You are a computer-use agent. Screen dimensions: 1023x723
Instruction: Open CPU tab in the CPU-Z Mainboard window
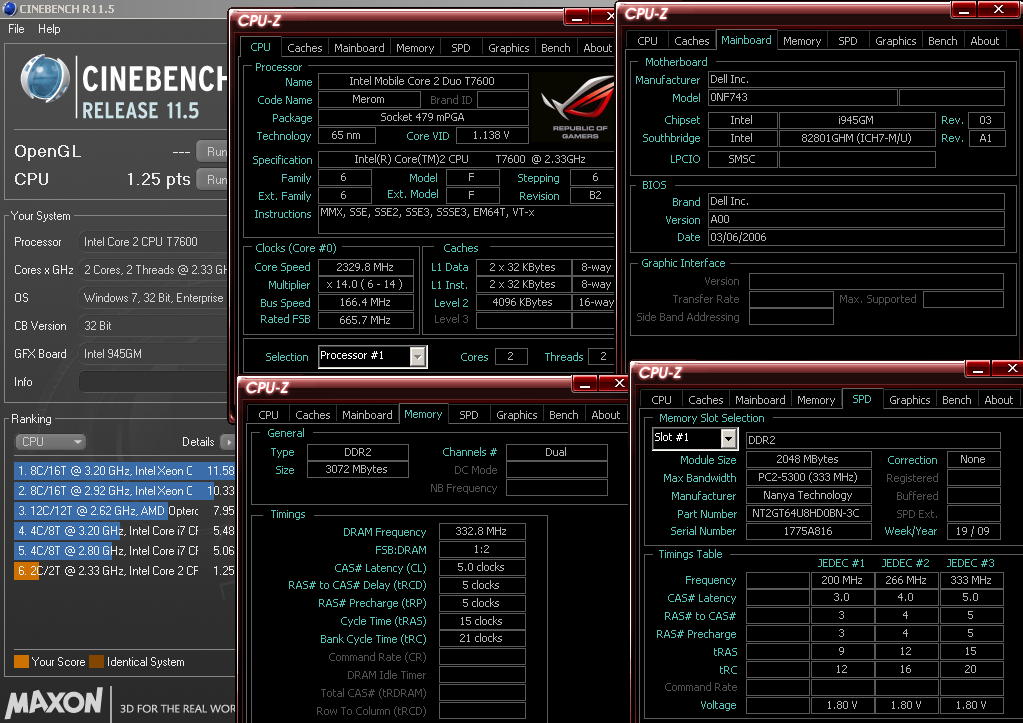click(x=647, y=40)
